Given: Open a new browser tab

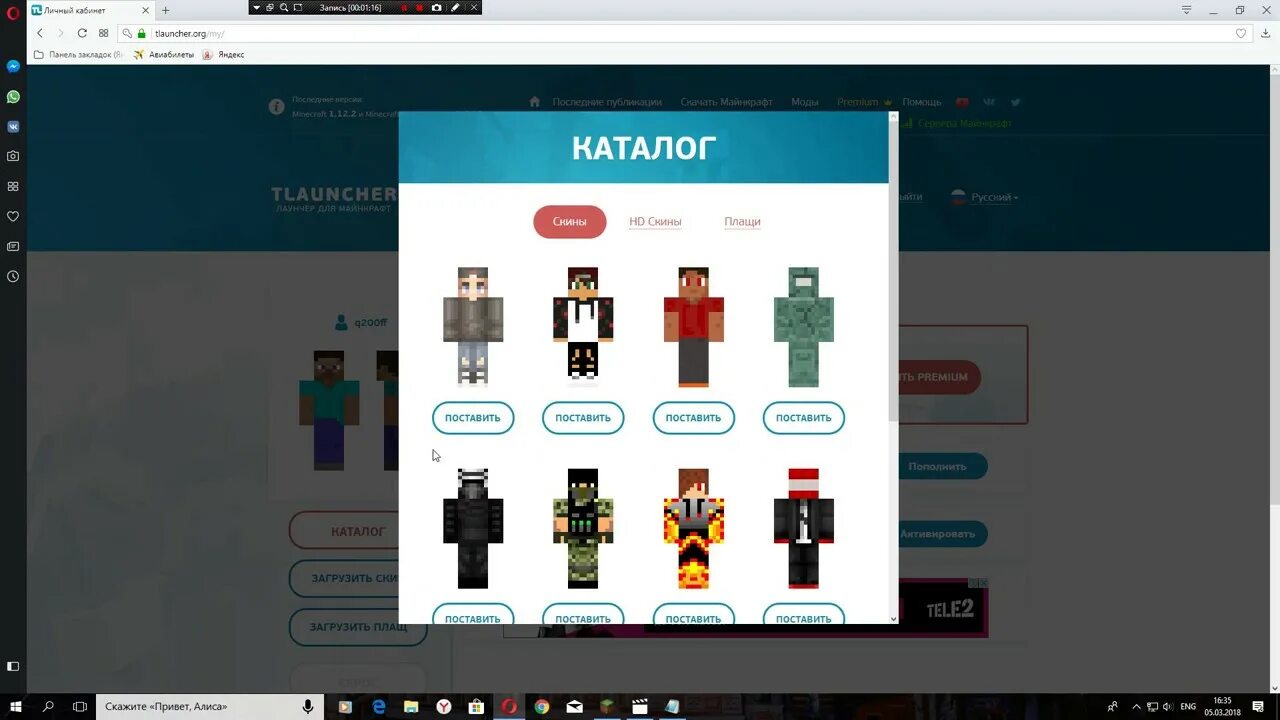Looking at the screenshot, I should pyautogui.click(x=166, y=10).
